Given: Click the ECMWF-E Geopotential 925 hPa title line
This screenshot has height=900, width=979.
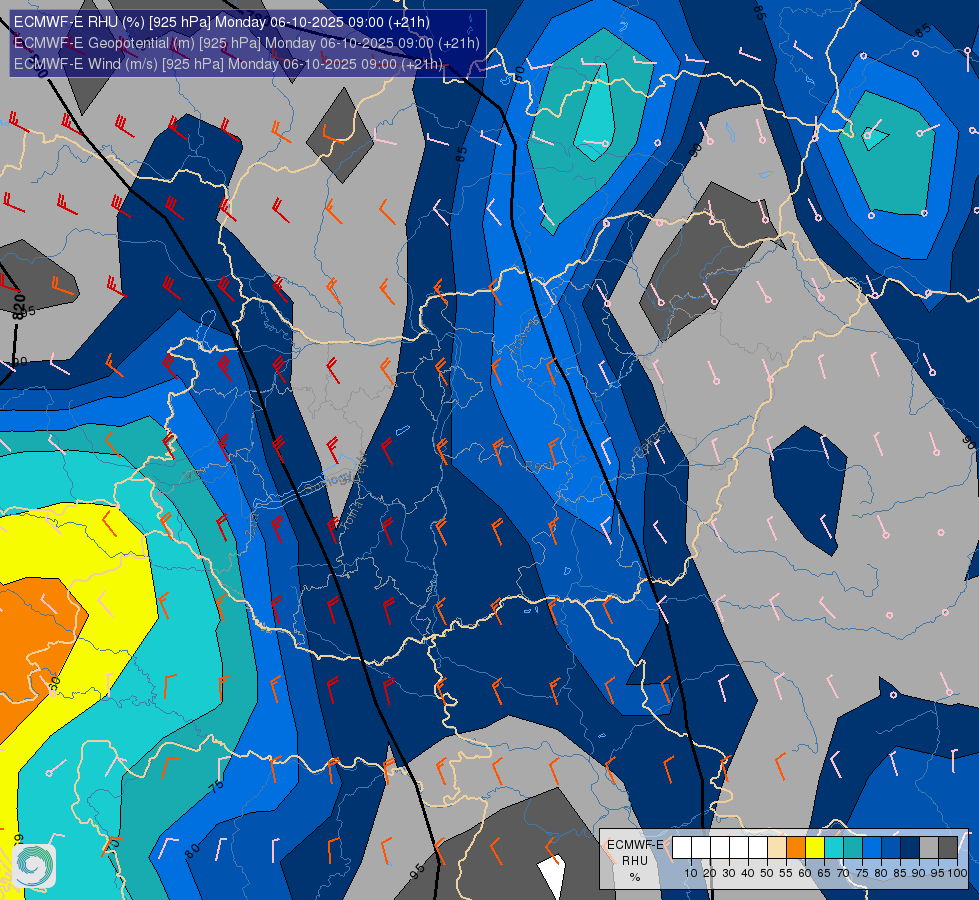Looking at the screenshot, I should tap(247, 43).
